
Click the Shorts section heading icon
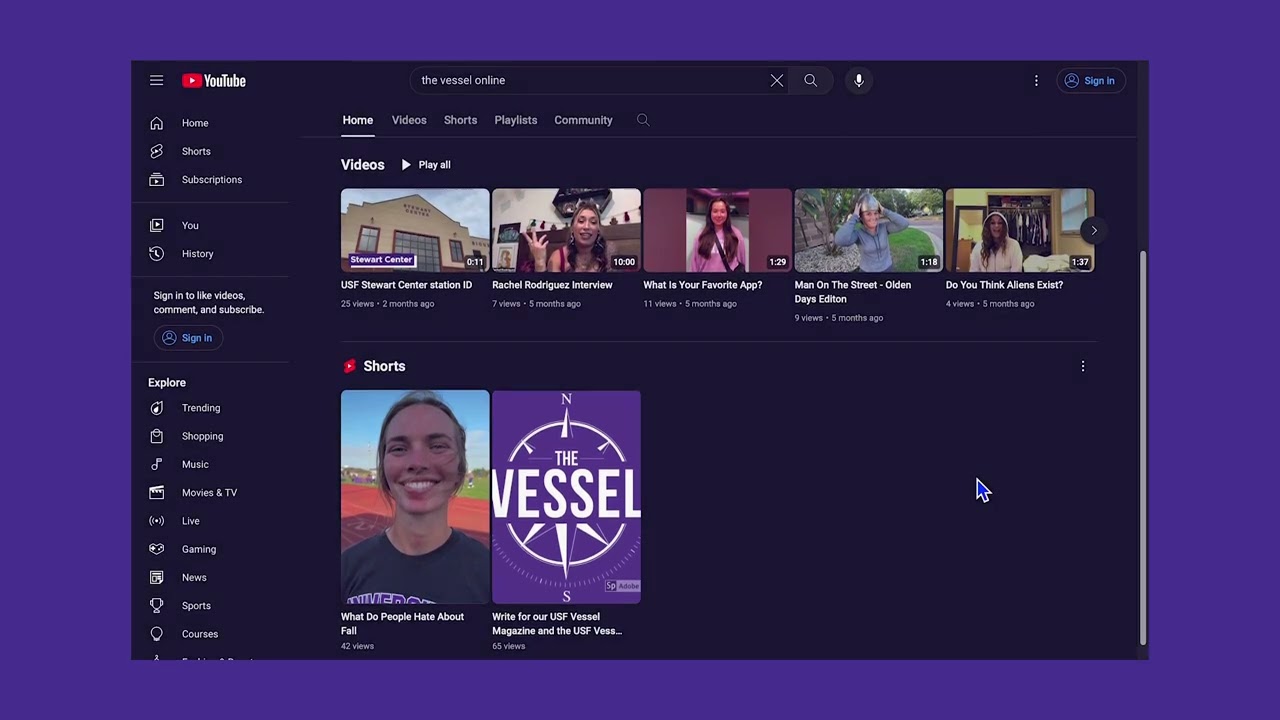(349, 367)
